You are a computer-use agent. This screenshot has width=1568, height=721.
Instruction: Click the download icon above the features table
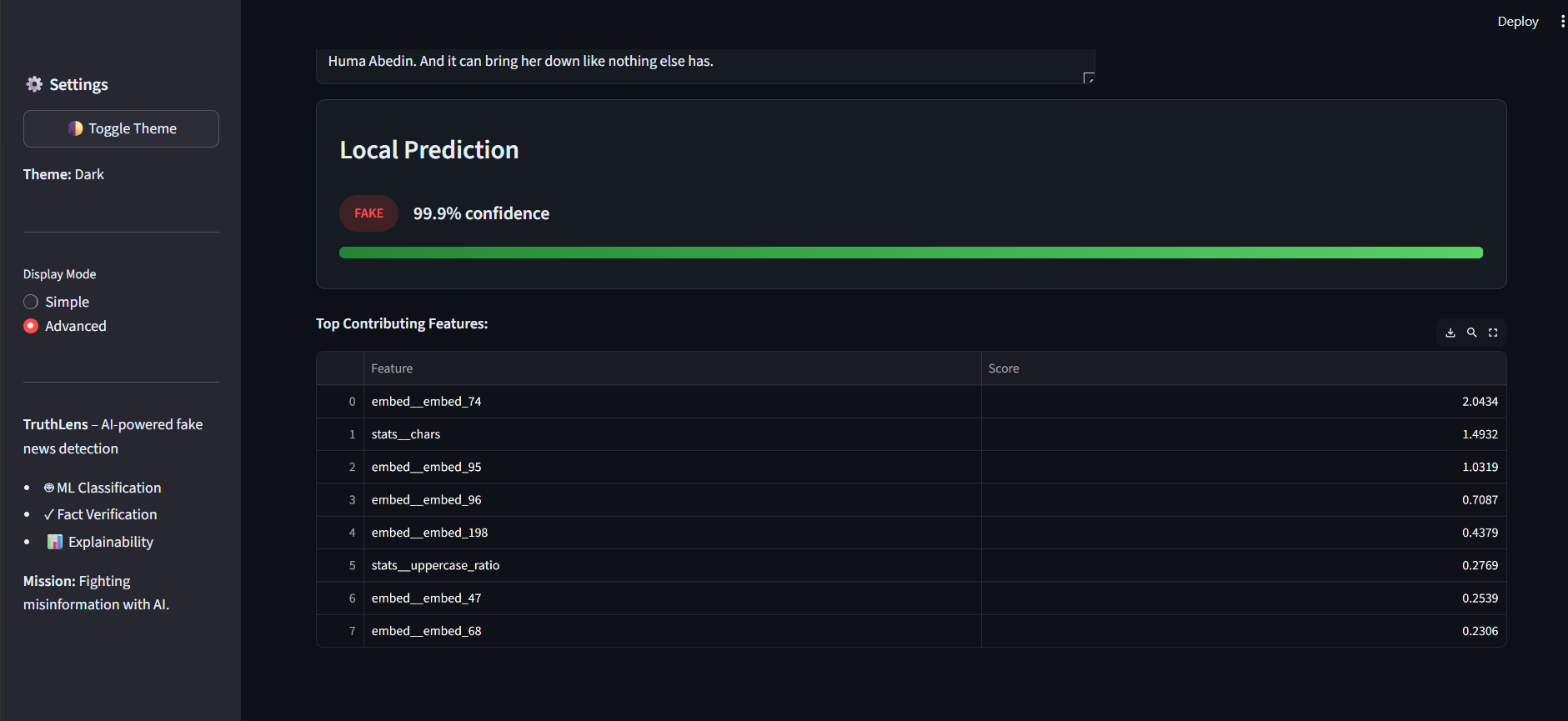(1450, 332)
